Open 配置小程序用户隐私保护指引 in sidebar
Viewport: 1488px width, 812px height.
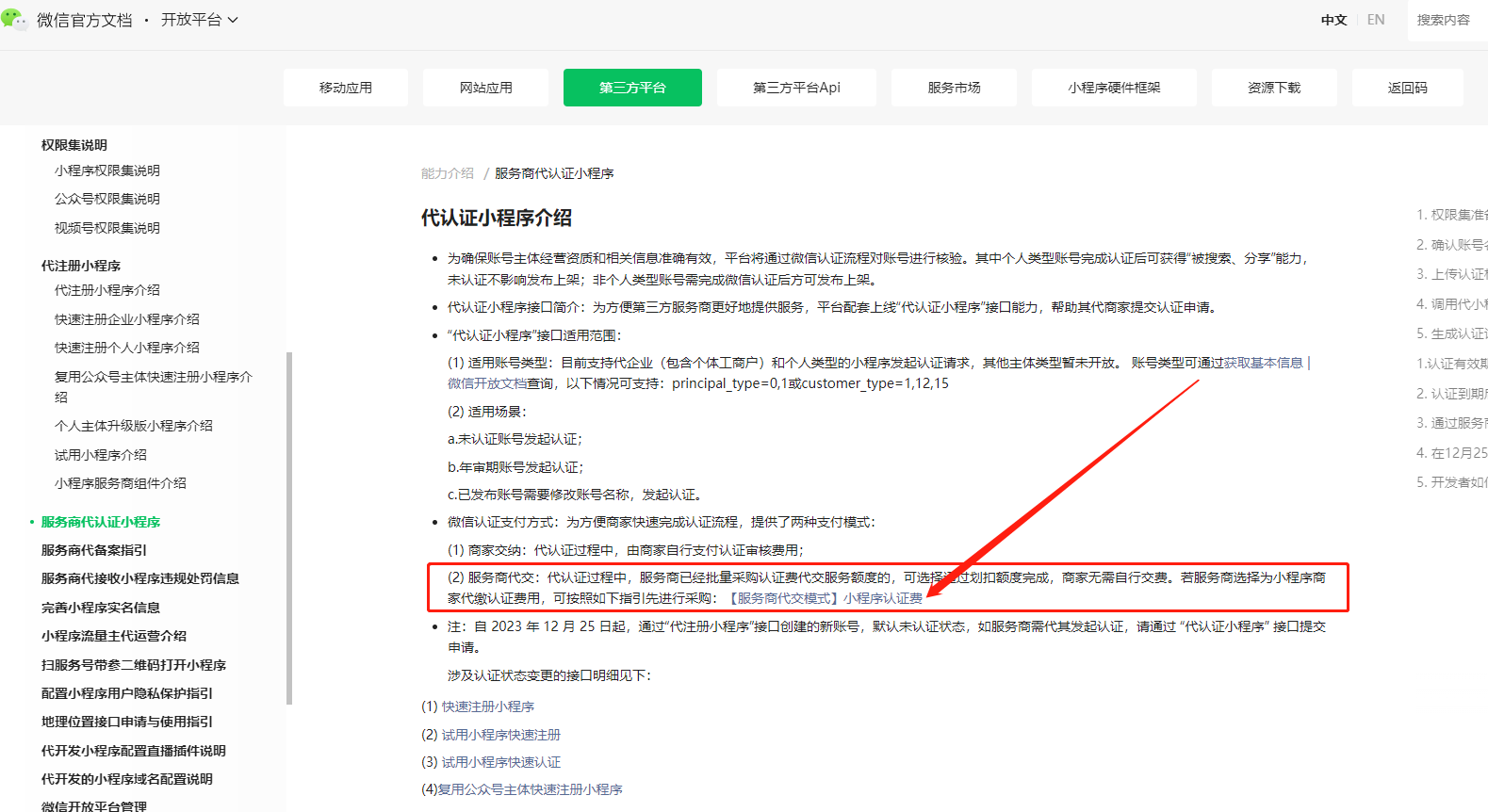pyautogui.click(x=127, y=693)
